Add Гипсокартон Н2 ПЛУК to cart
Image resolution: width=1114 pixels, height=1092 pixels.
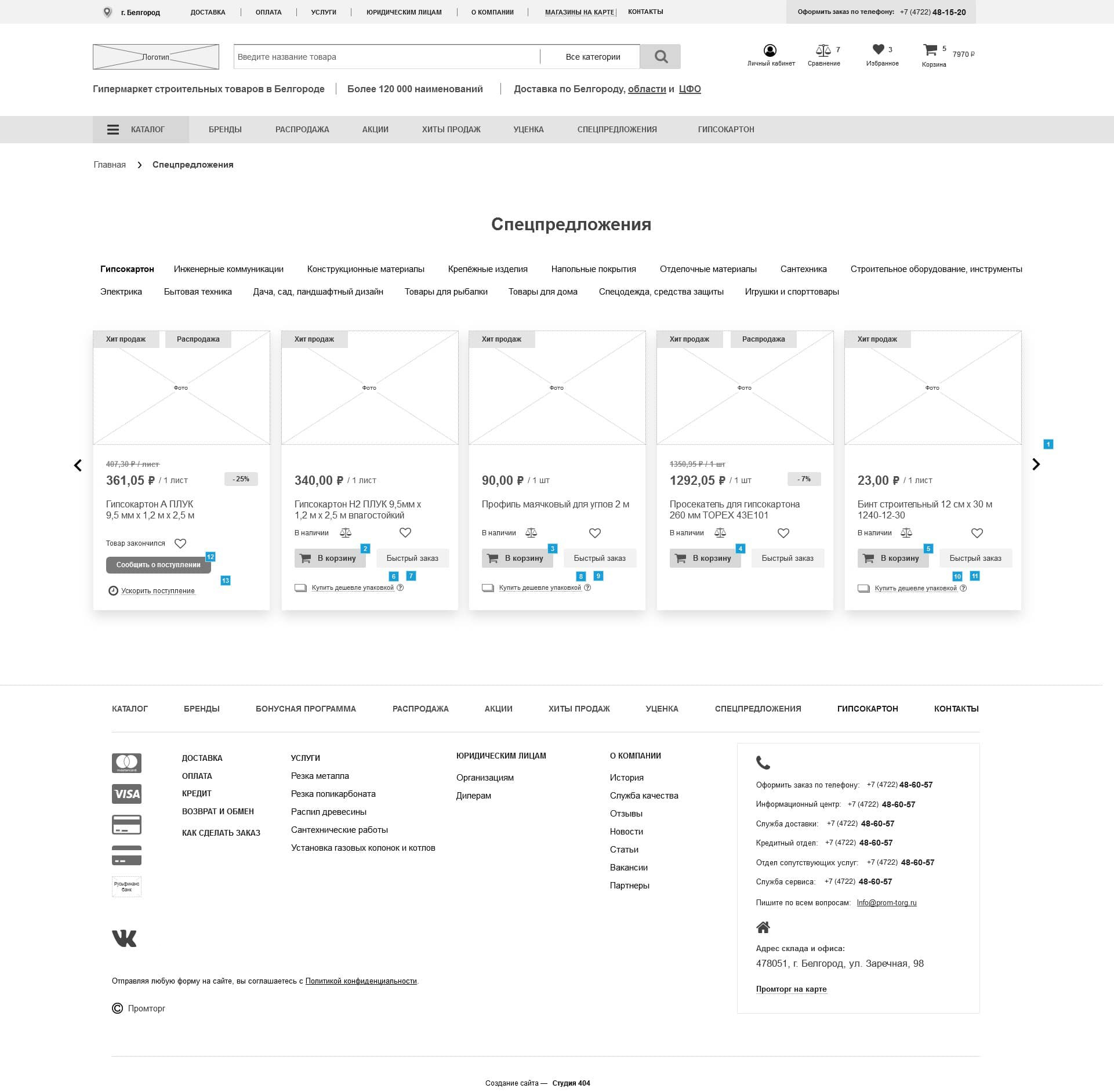point(330,558)
